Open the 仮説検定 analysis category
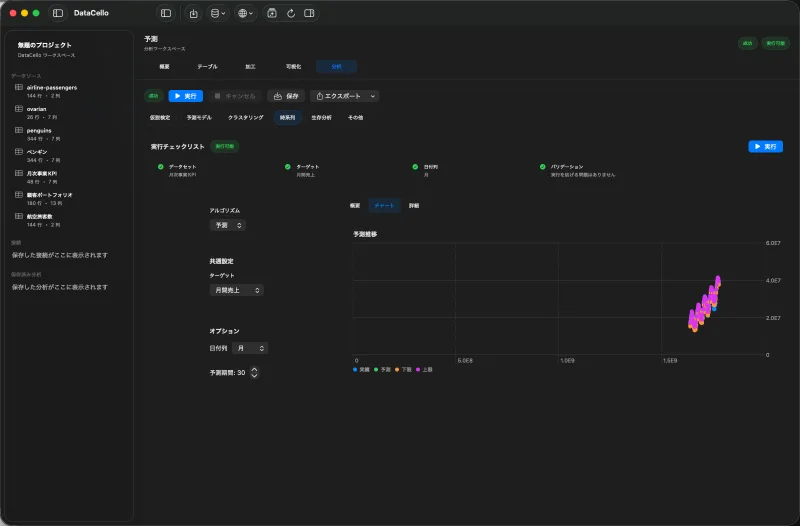 point(160,117)
